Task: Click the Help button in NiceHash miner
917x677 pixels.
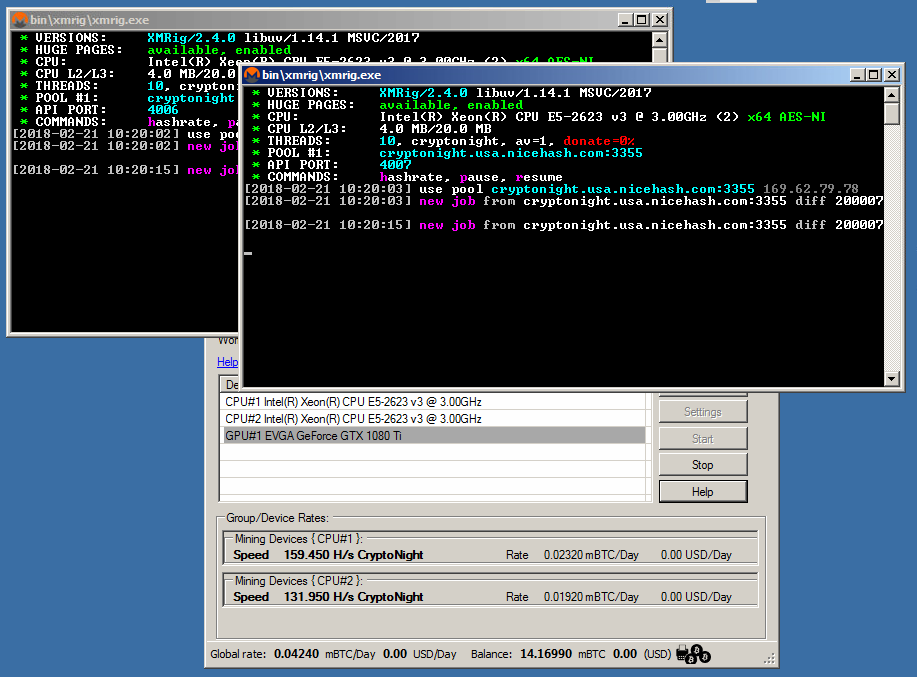Action: pyautogui.click(x=702, y=492)
